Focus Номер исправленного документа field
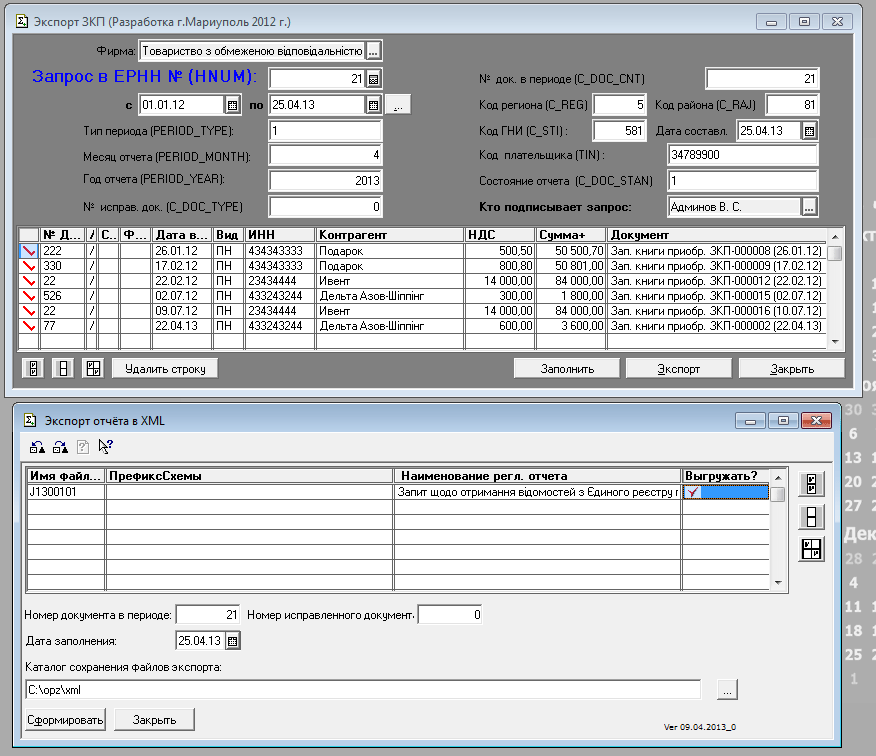Viewport: 876px width, 756px height. point(450,615)
